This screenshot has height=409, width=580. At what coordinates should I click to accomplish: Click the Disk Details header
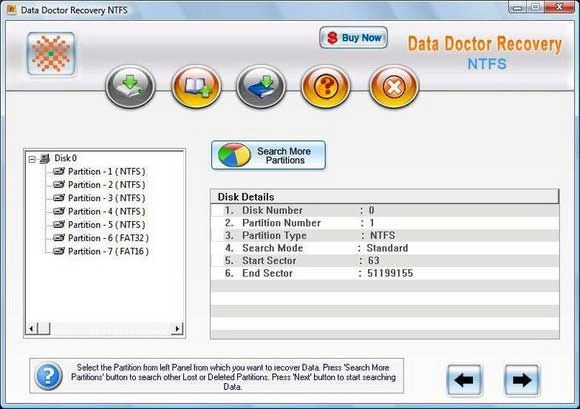click(x=385, y=197)
